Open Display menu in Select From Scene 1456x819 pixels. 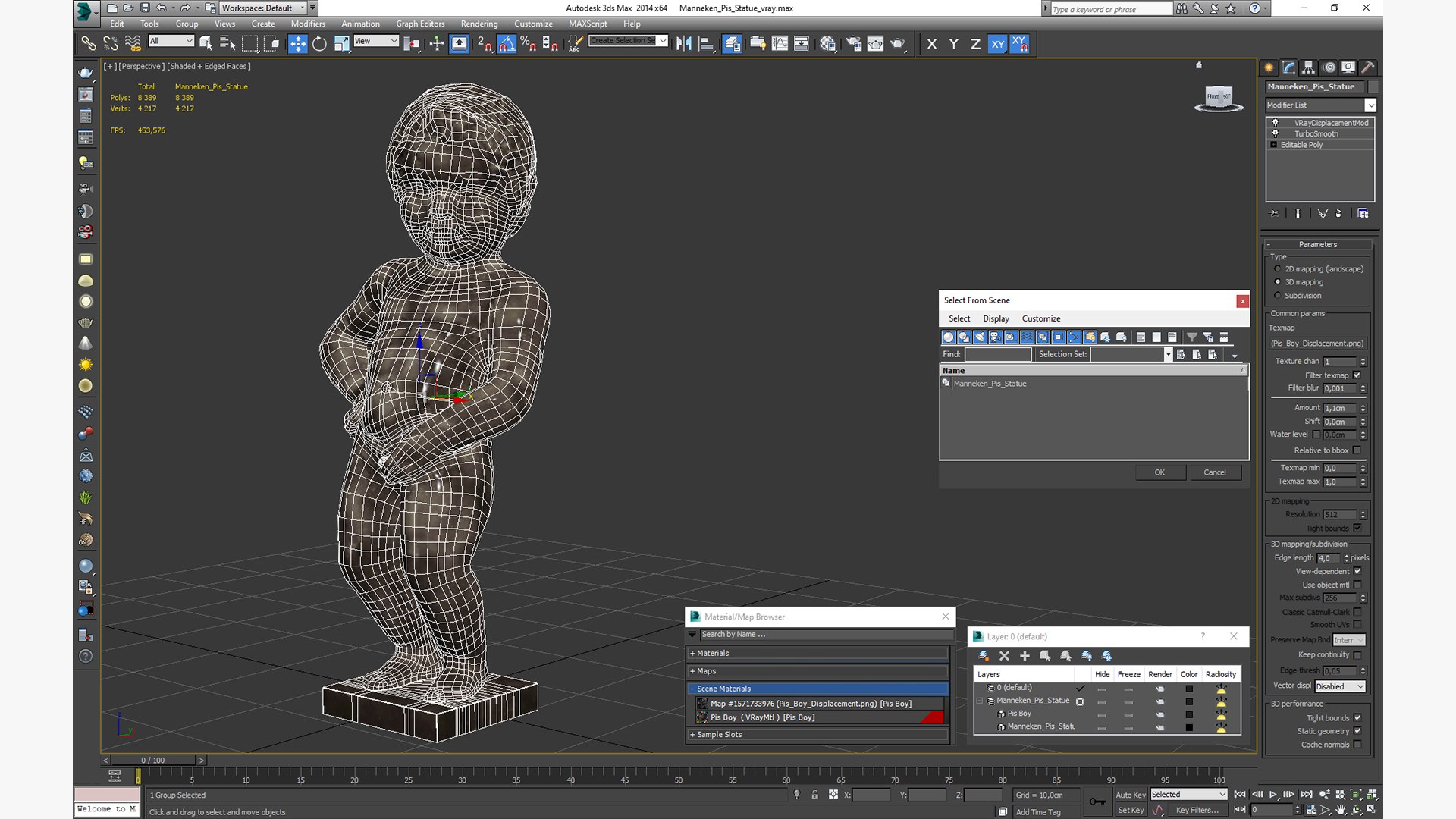coord(996,318)
